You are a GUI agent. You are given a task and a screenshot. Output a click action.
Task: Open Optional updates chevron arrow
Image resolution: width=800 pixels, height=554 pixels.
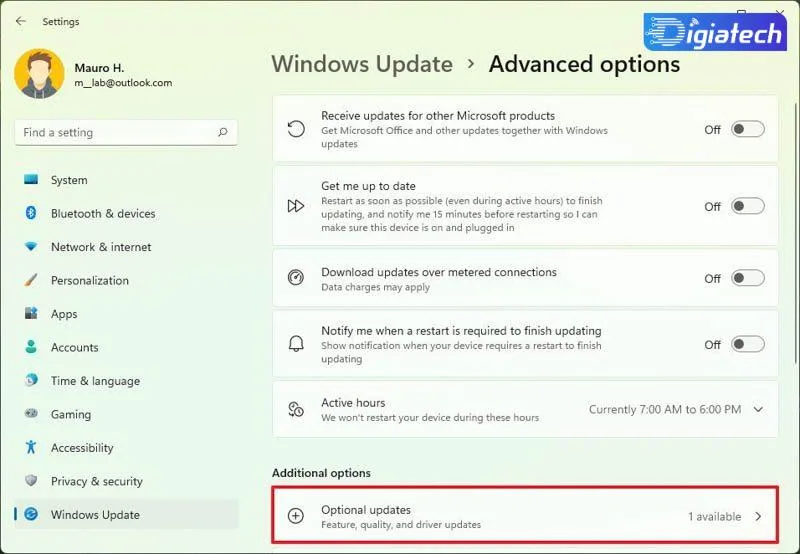pos(758,516)
